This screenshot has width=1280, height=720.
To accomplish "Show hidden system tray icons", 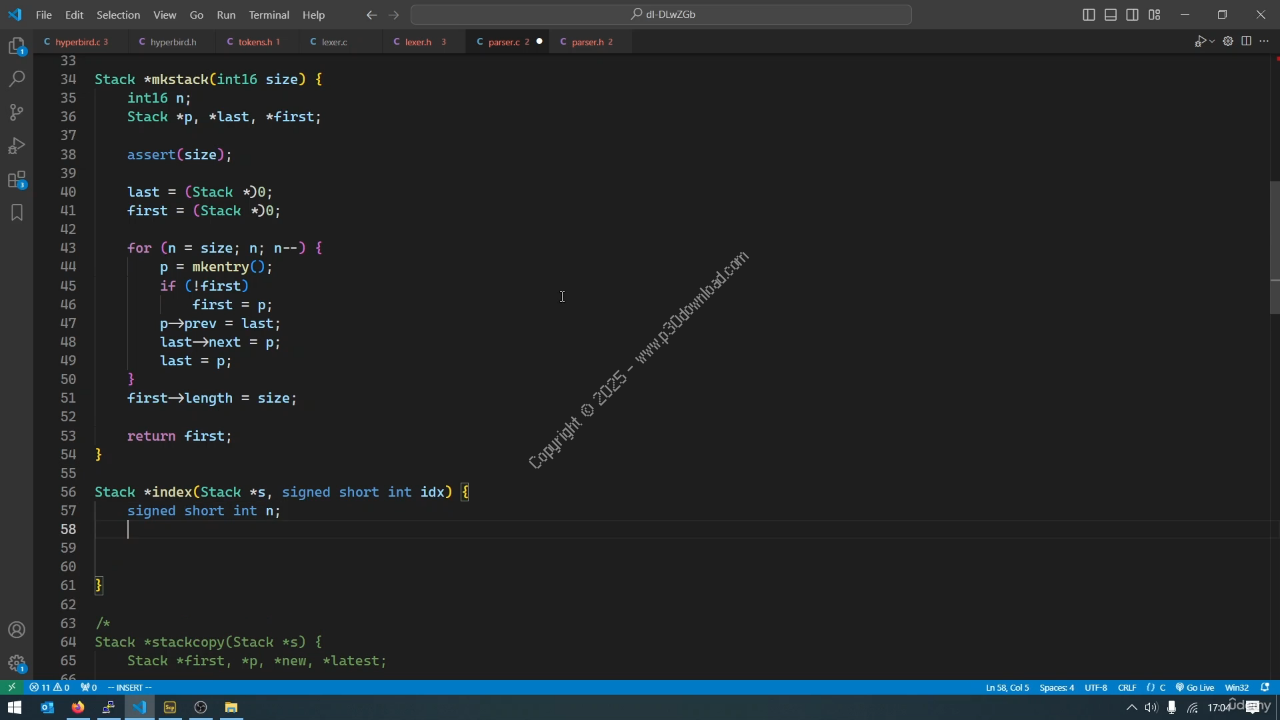I will (1132, 708).
